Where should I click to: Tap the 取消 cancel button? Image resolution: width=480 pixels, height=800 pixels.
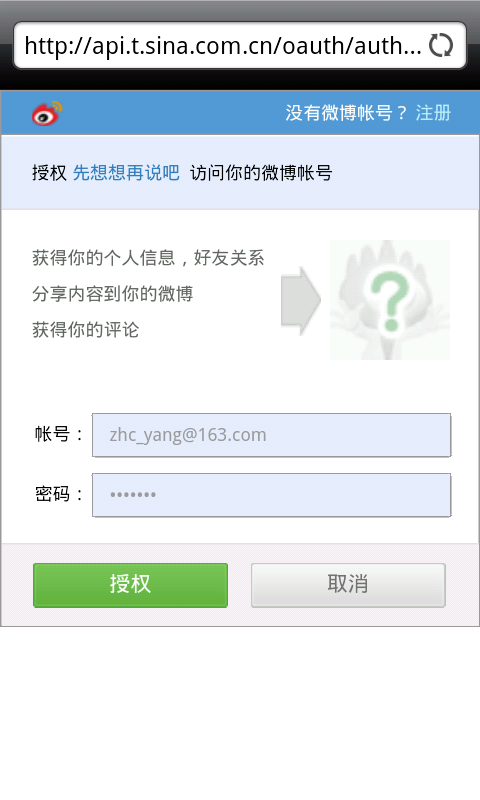(348, 585)
